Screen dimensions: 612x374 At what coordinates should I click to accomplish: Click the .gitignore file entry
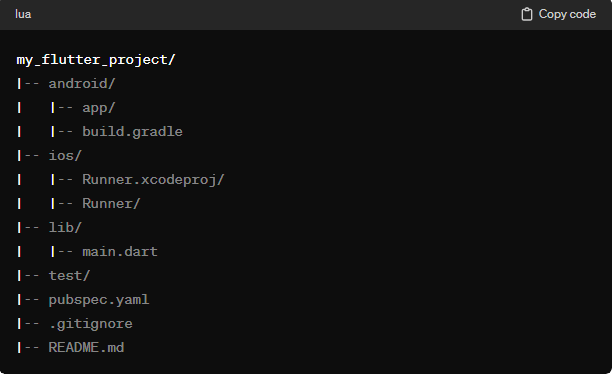91,324
